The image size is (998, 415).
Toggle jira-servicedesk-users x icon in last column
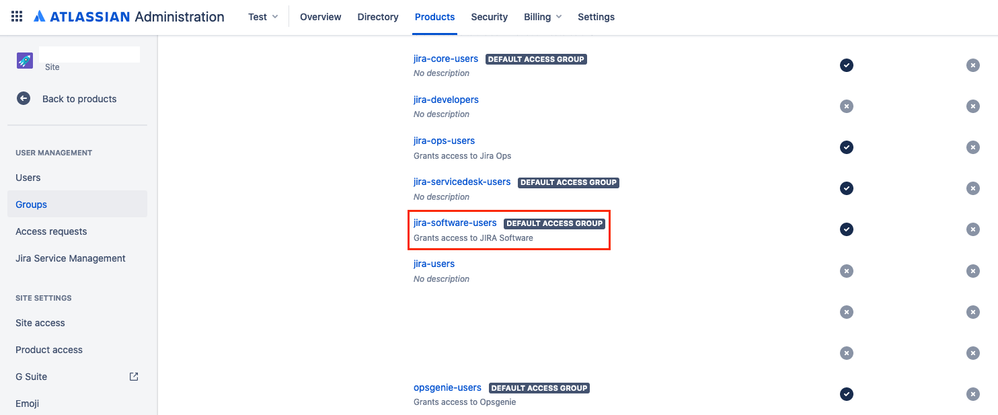(973, 188)
